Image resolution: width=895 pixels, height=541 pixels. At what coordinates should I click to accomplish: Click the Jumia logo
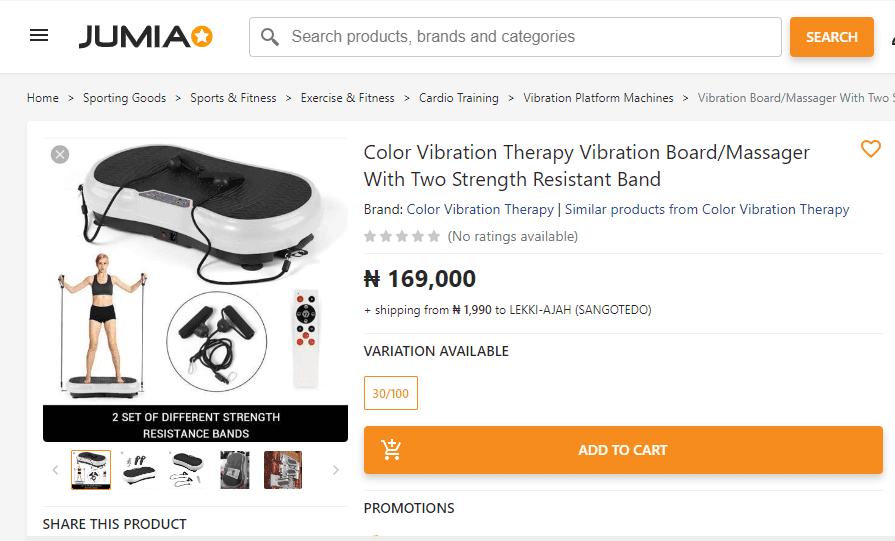[146, 37]
